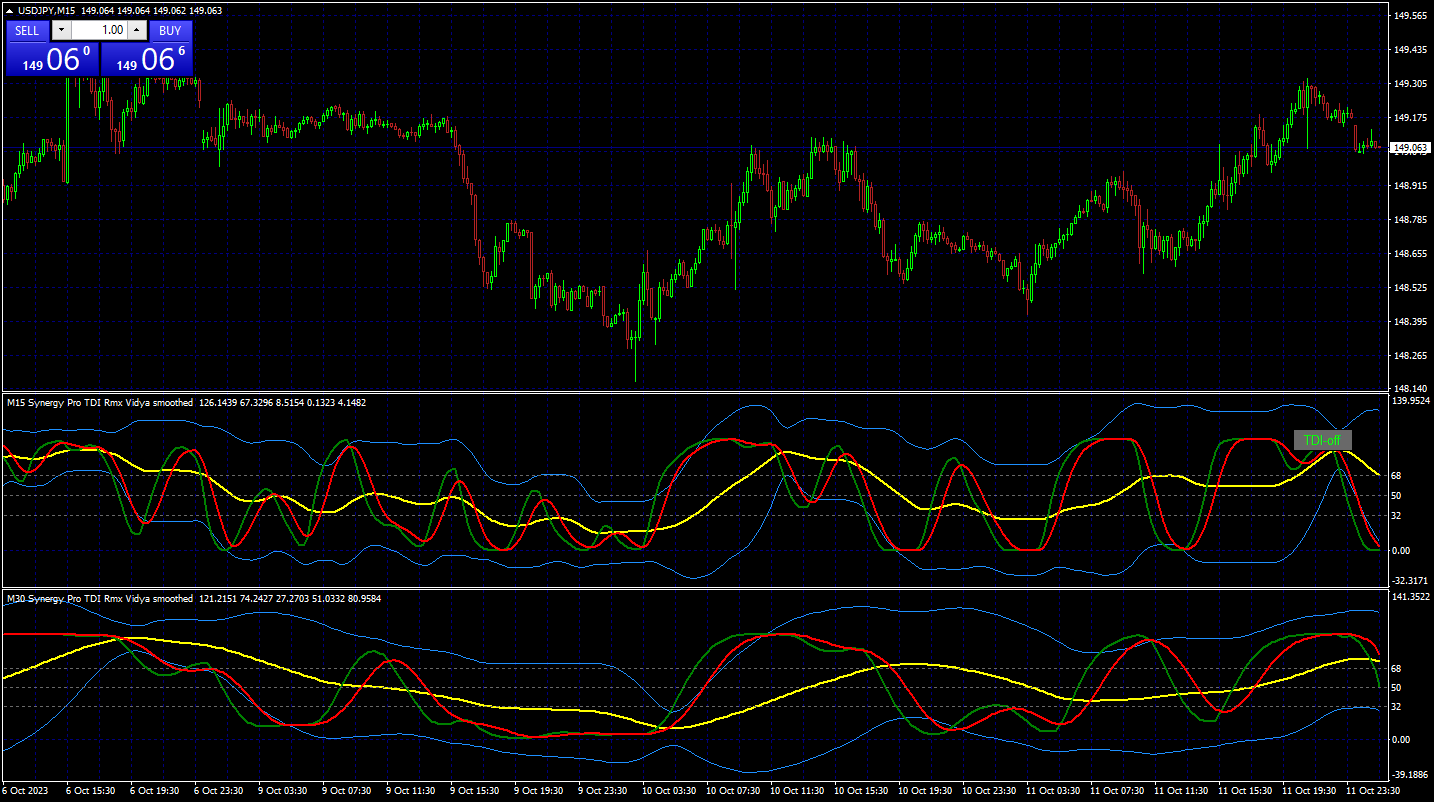Increase trade volume with up arrow
Image resolution: width=1434 pixels, height=802 pixels.
137,31
